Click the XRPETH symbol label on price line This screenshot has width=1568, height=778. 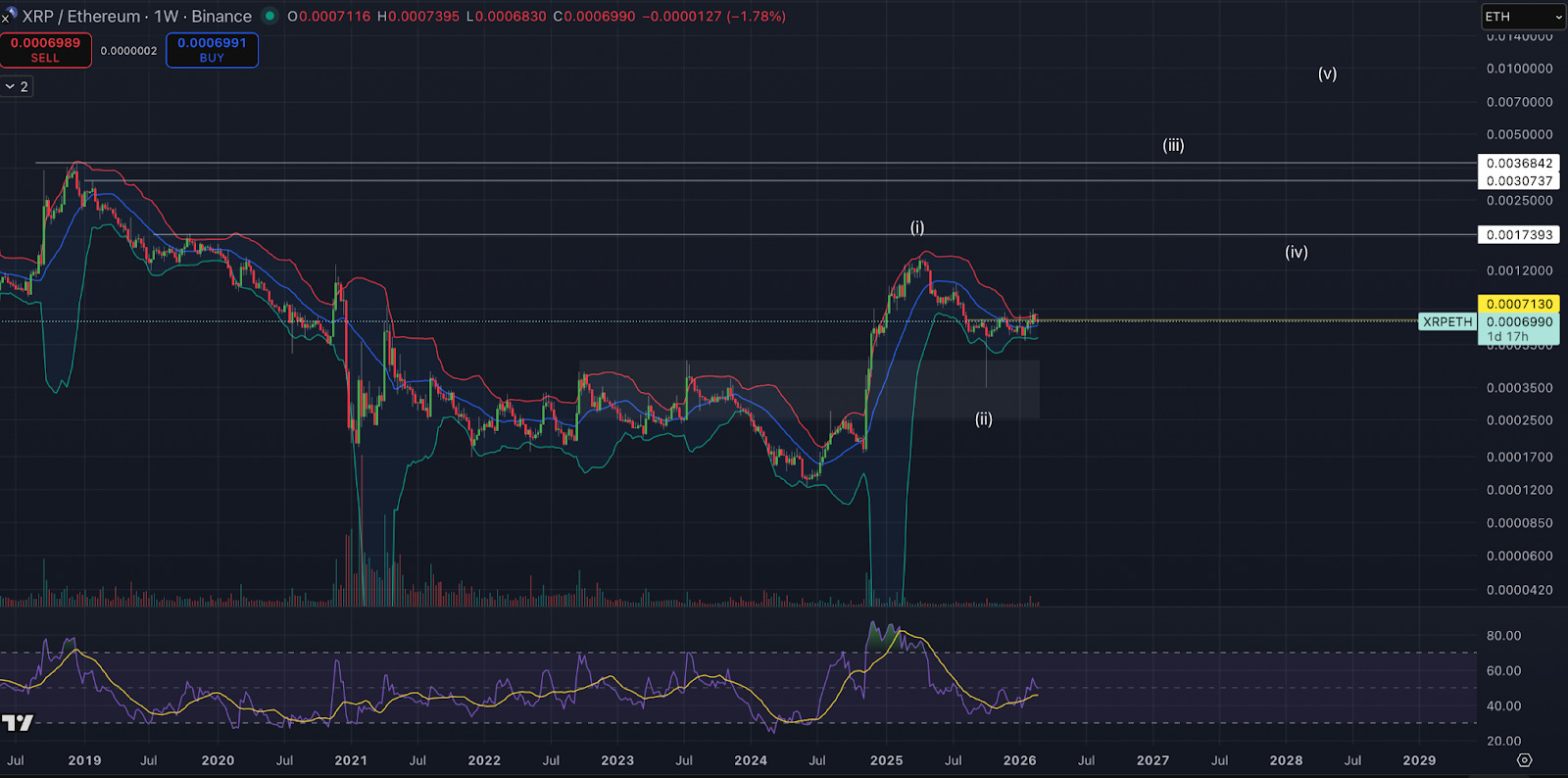tap(1447, 321)
